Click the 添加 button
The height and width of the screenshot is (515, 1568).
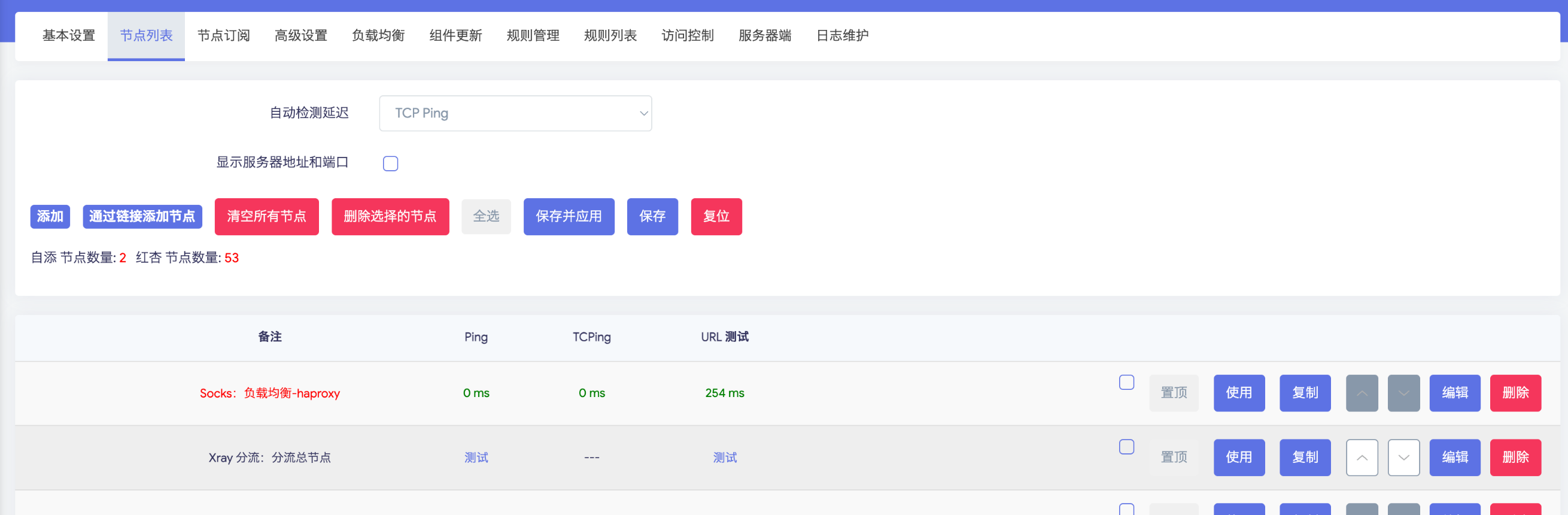[x=50, y=216]
